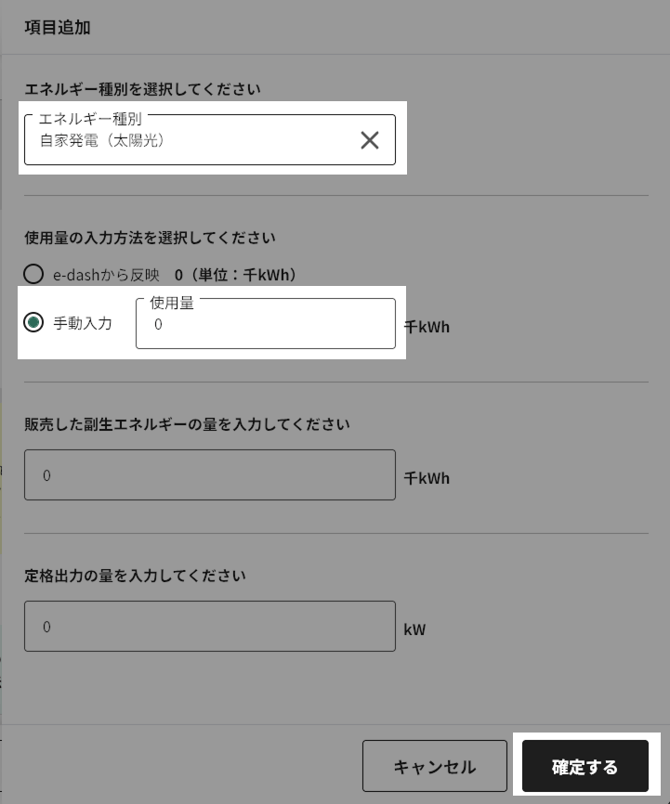Select the 手動入力 radio button
670x804 pixels.
(33, 323)
